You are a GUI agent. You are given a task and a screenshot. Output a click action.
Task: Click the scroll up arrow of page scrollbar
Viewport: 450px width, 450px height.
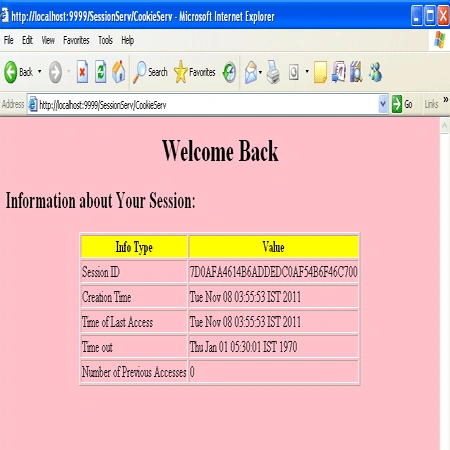[x=445, y=126]
